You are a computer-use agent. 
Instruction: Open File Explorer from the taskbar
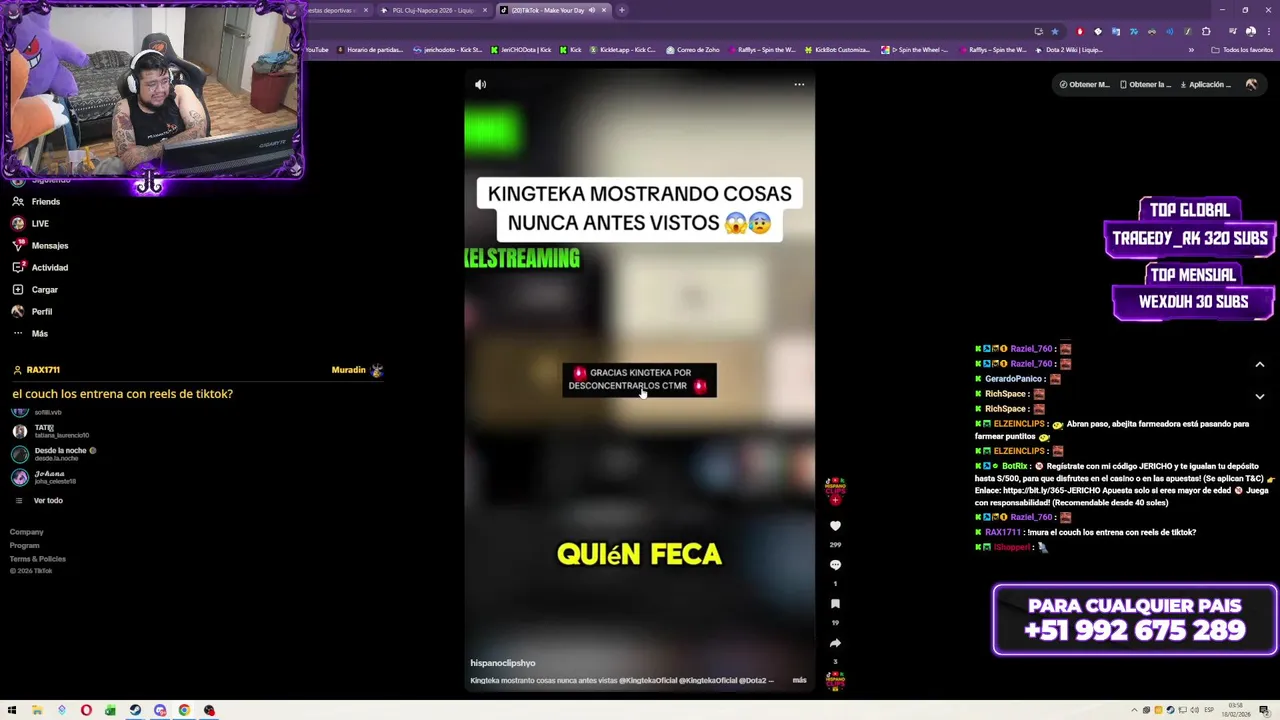click(x=37, y=710)
